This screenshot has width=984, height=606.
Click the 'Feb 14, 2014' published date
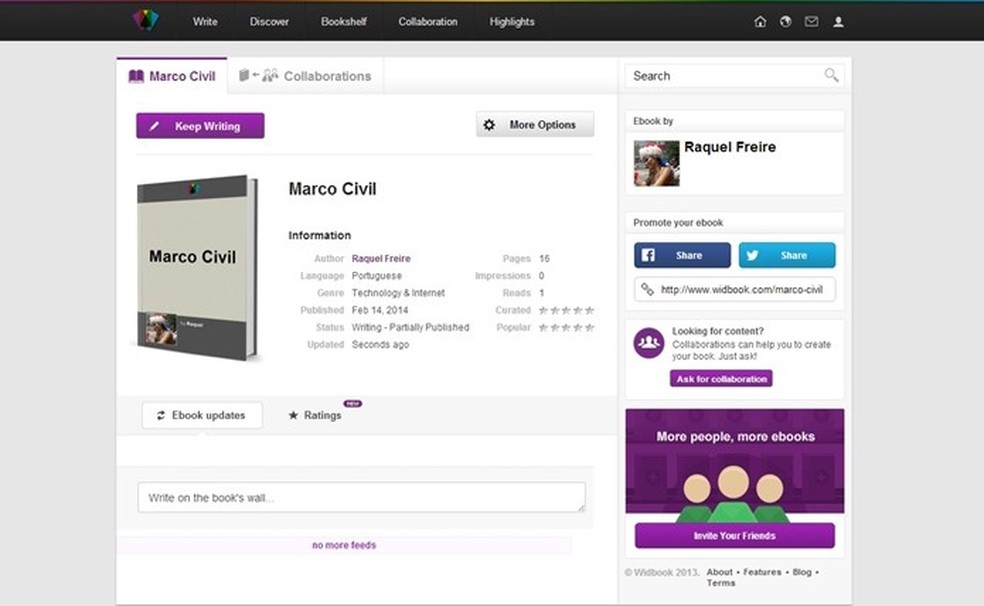[x=380, y=310]
